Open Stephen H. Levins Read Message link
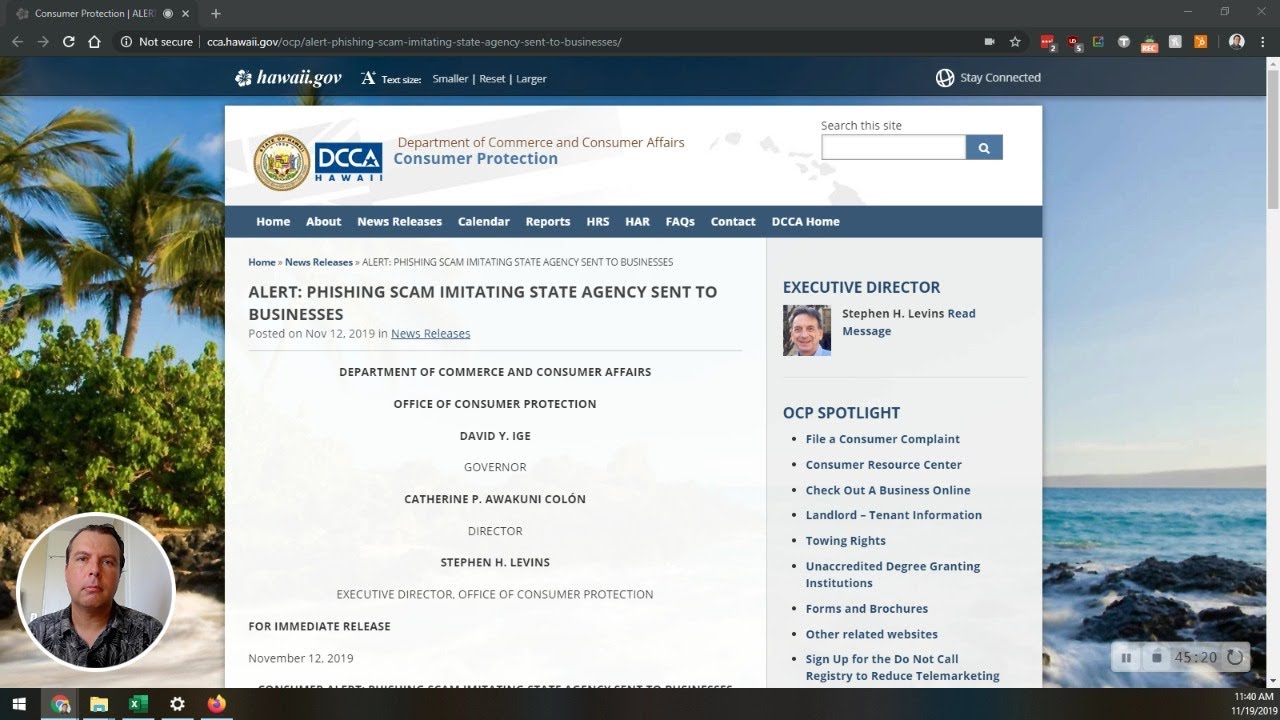1280x720 pixels. [x=909, y=322]
